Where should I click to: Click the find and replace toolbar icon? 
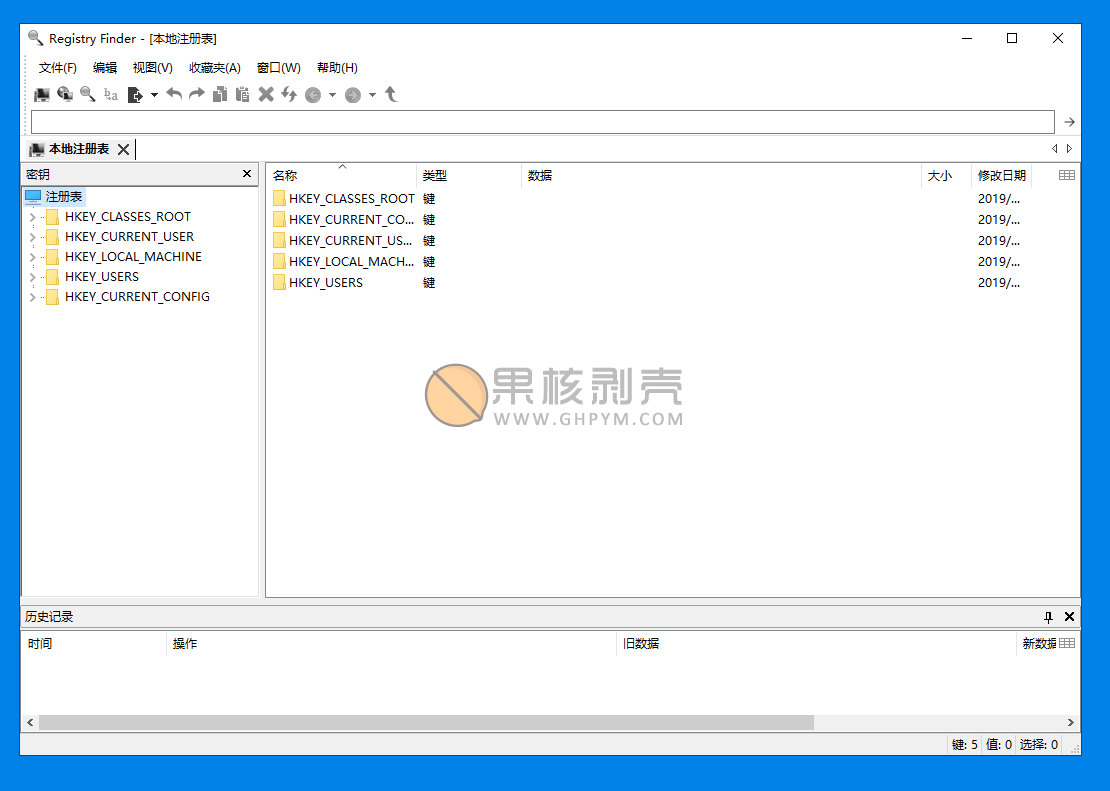point(111,94)
